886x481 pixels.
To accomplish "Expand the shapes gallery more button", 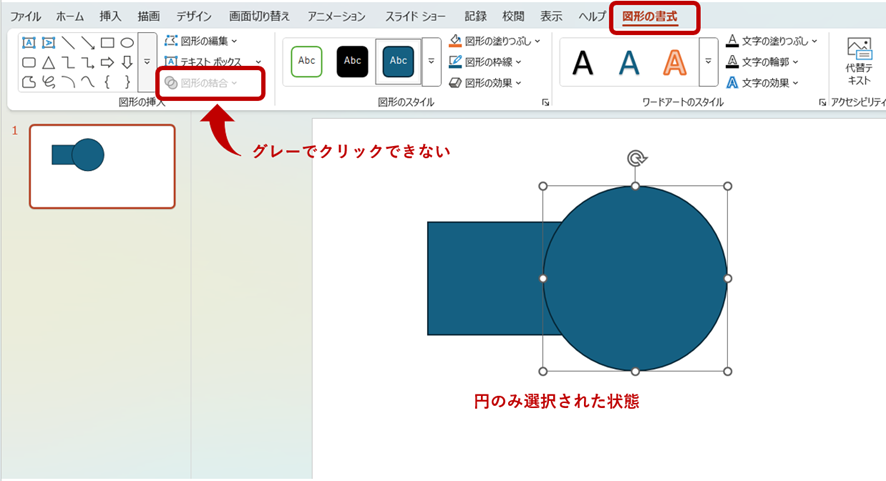I will [147, 62].
